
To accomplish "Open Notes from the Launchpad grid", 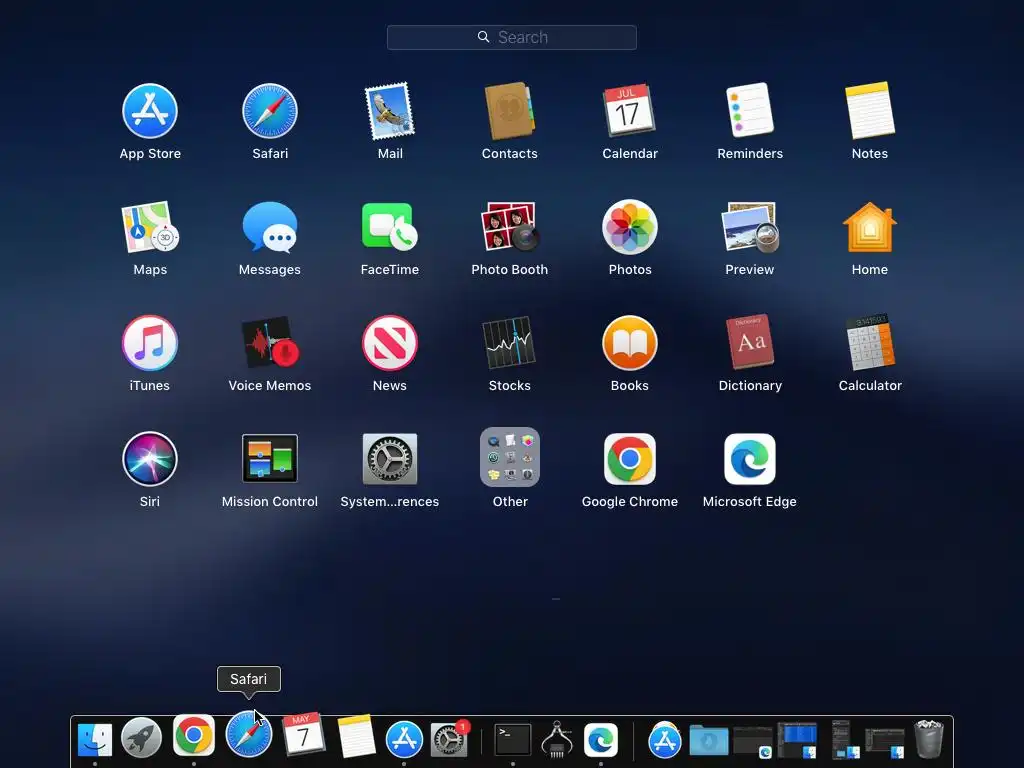I will coord(870,111).
